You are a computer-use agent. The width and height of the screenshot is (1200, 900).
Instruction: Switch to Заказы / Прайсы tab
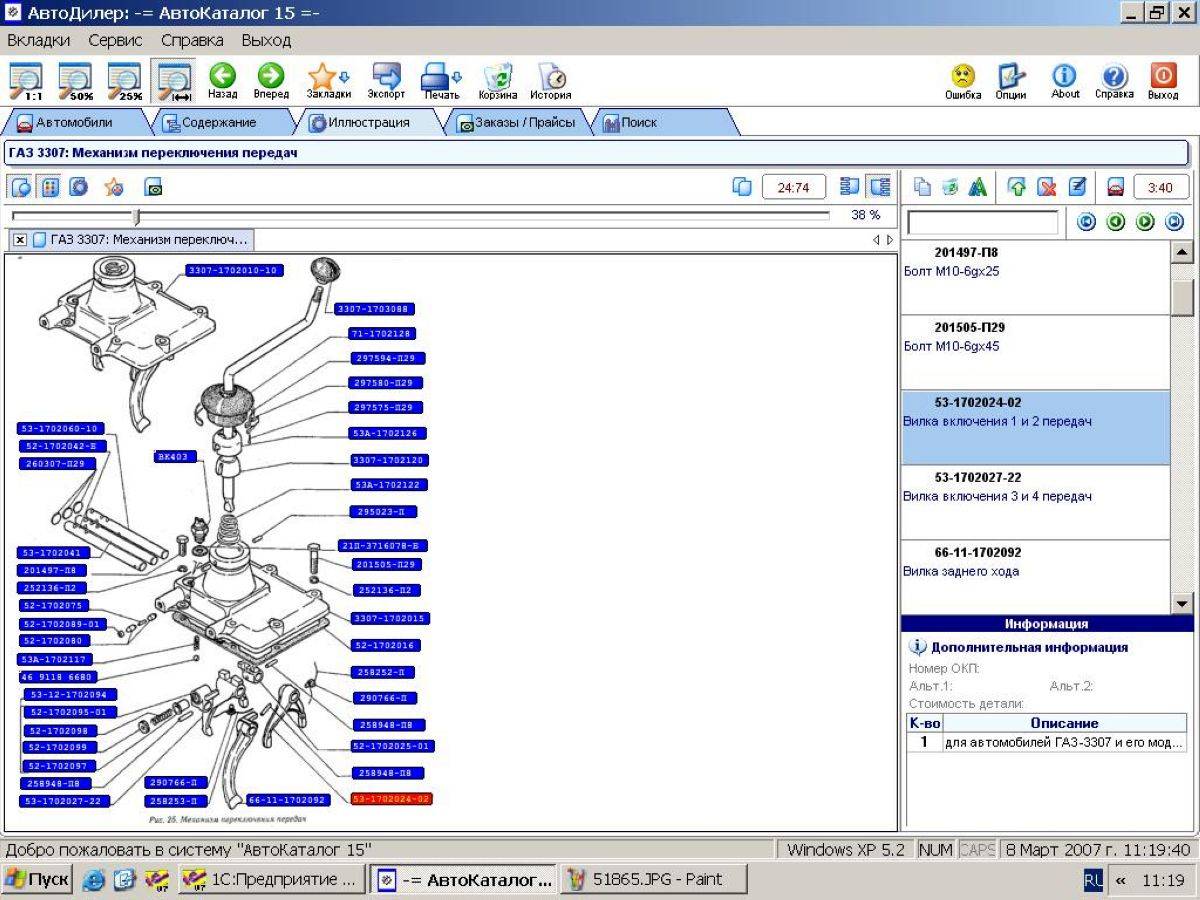click(515, 123)
